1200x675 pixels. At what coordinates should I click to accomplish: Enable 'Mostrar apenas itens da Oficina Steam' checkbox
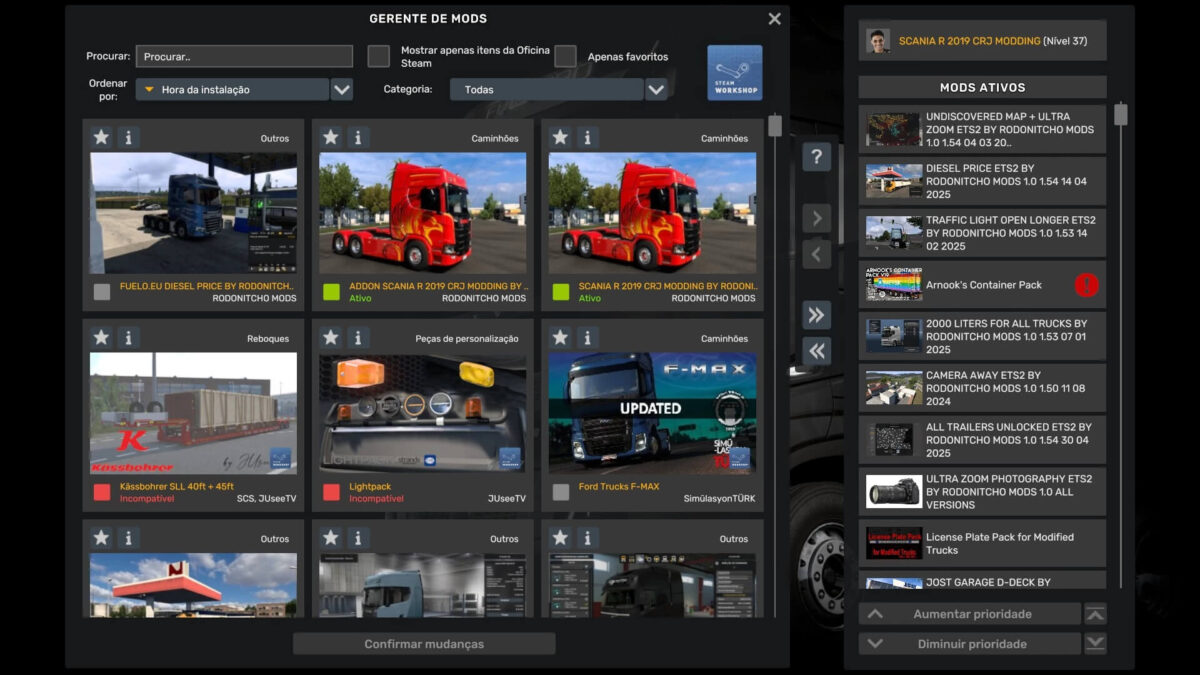click(x=378, y=56)
